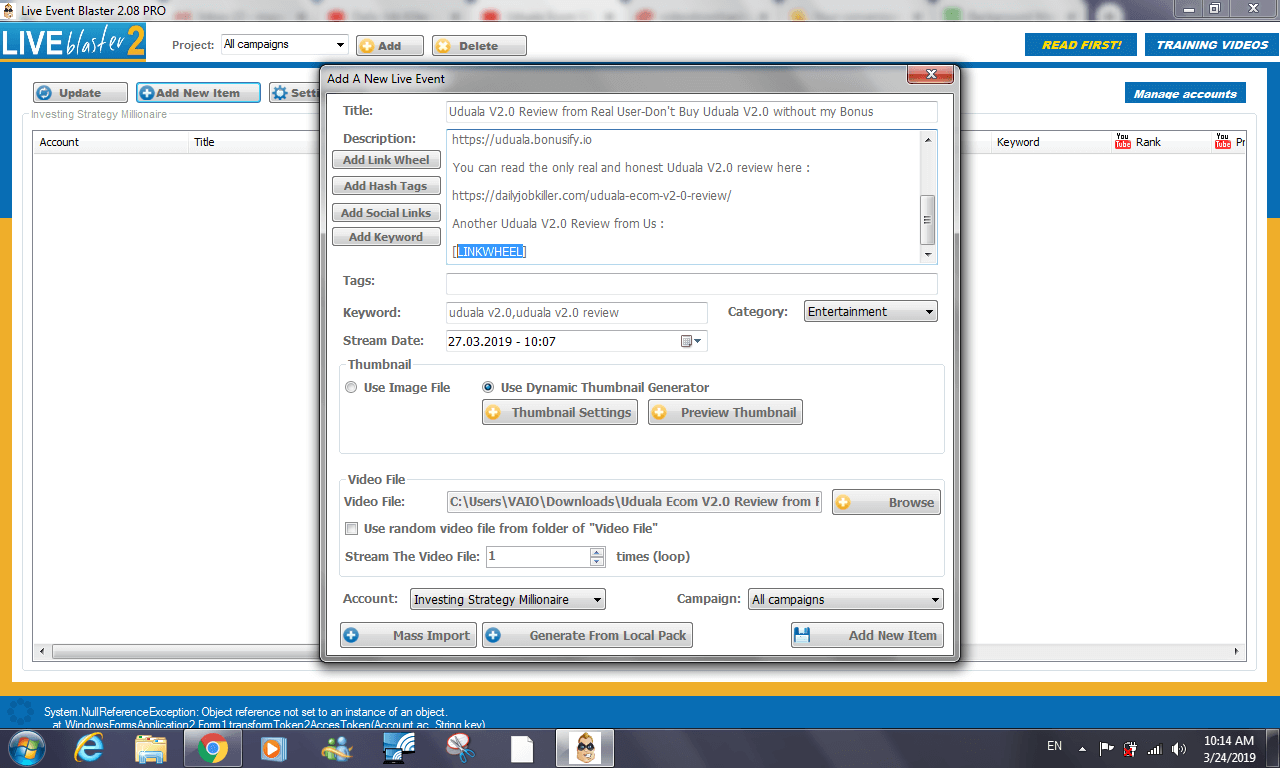Click the Add Keyword button

tap(386, 237)
